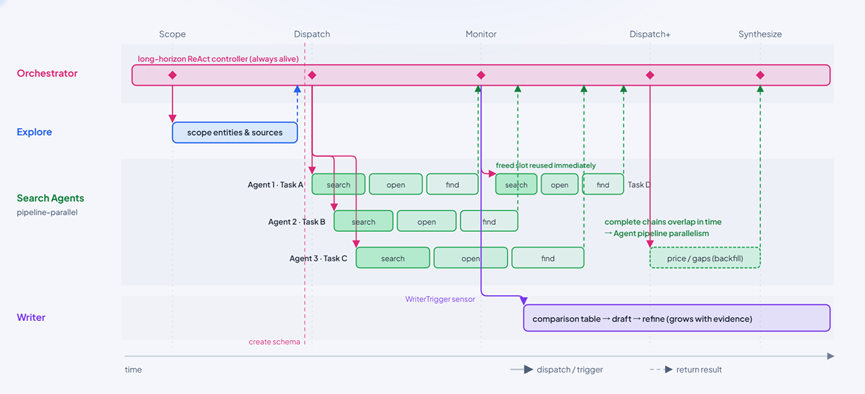Select the Monitor phase heading

(x=480, y=34)
